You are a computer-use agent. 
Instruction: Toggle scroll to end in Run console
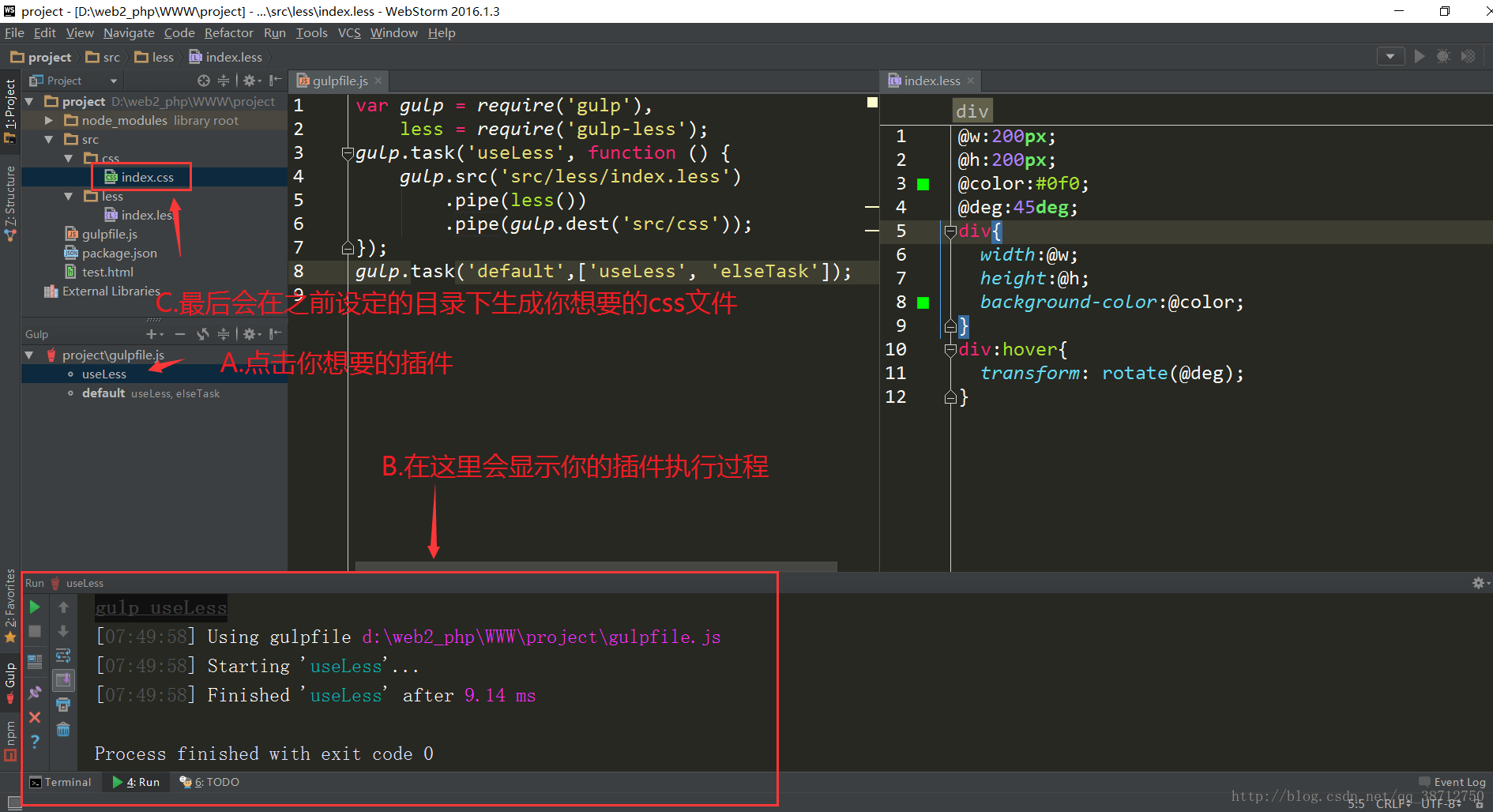pos(63,679)
